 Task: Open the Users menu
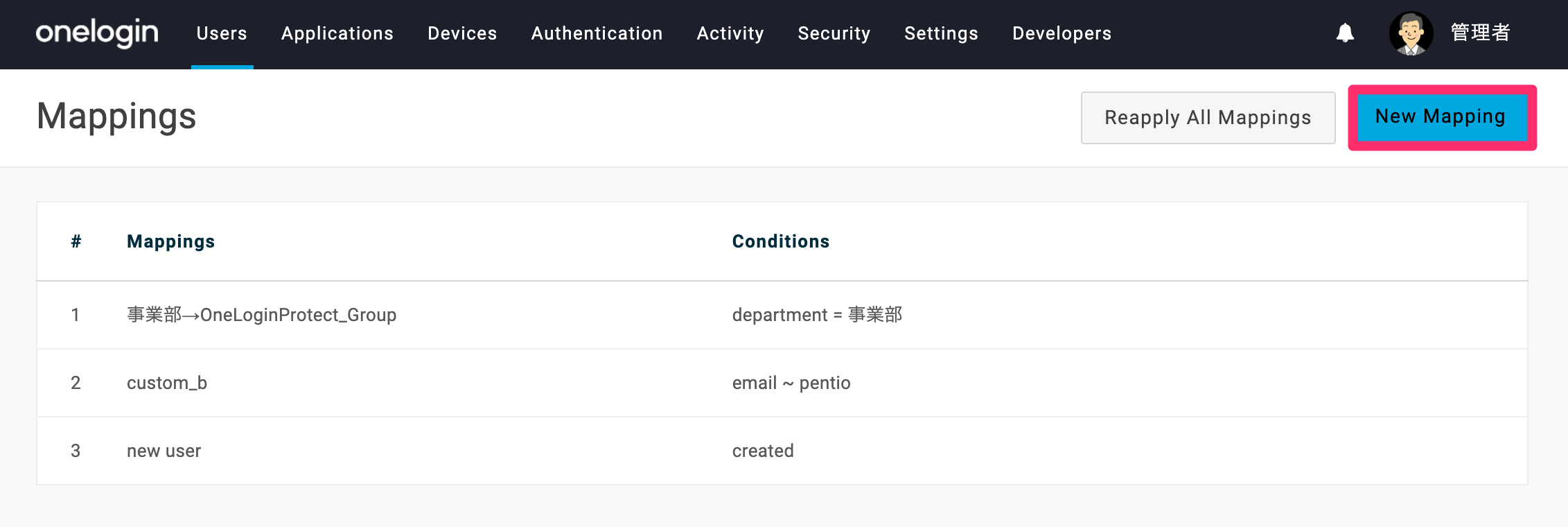click(x=222, y=33)
